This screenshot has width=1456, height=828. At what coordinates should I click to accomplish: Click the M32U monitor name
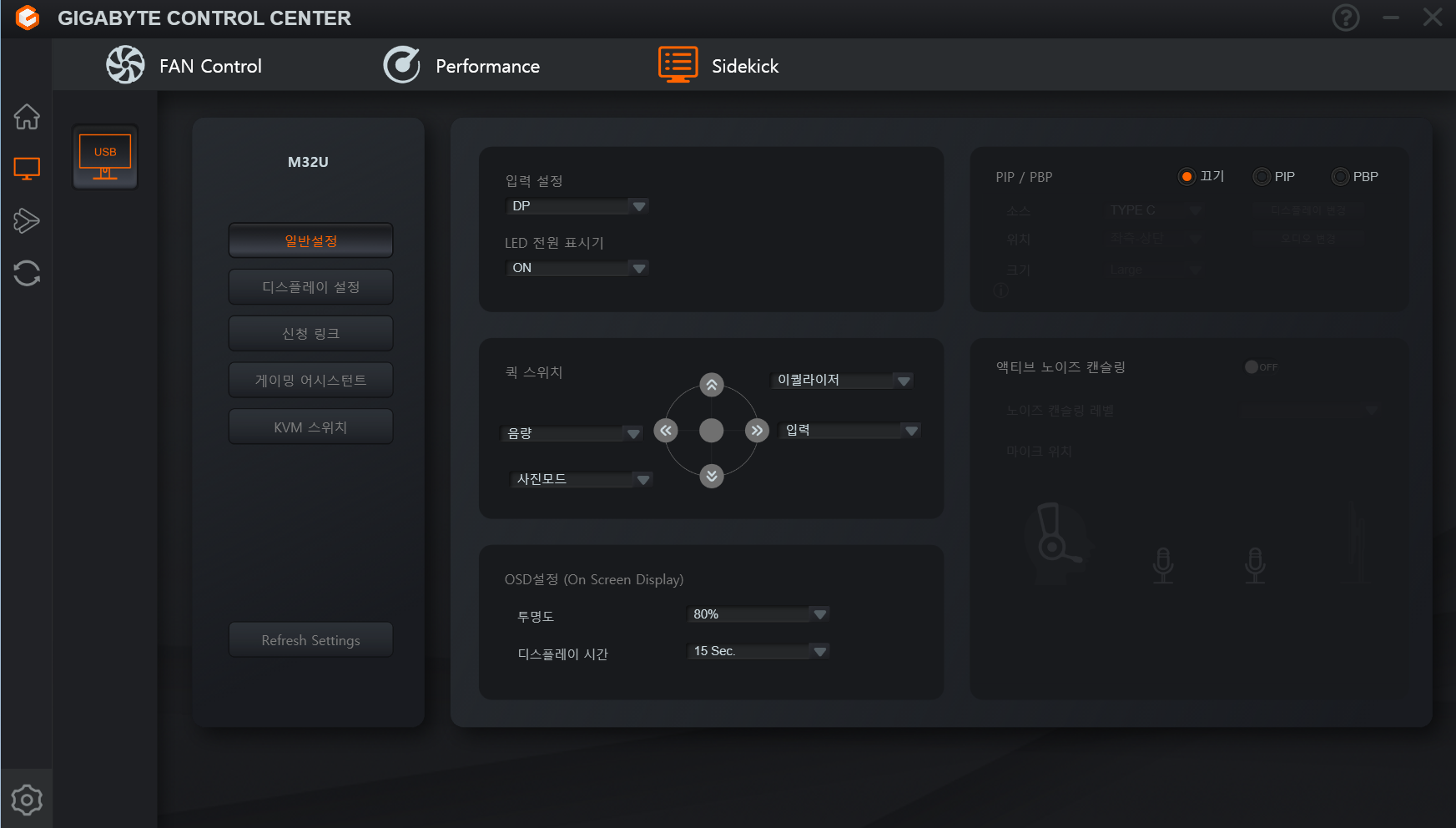click(x=309, y=162)
